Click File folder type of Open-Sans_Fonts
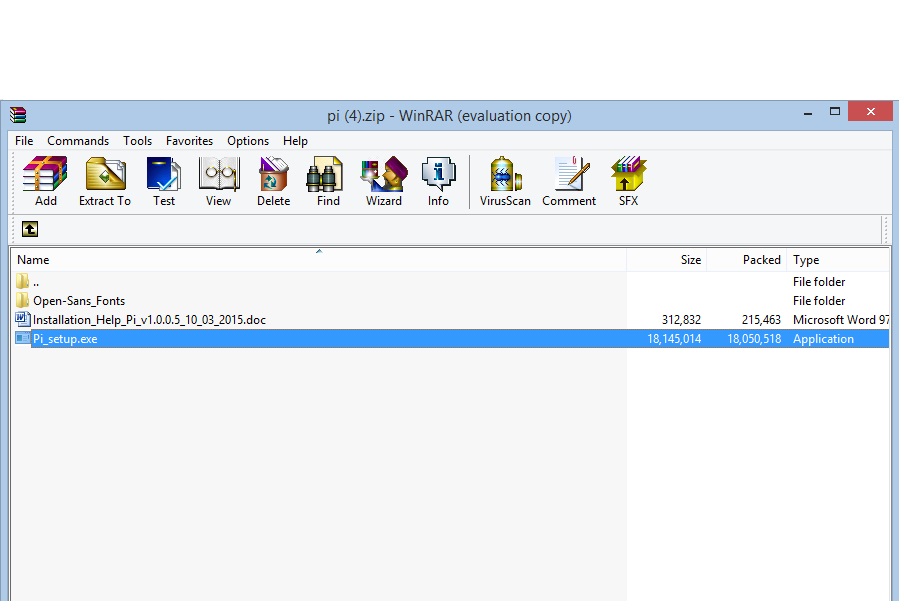The height and width of the screenshot is (614, 904). 819,301
